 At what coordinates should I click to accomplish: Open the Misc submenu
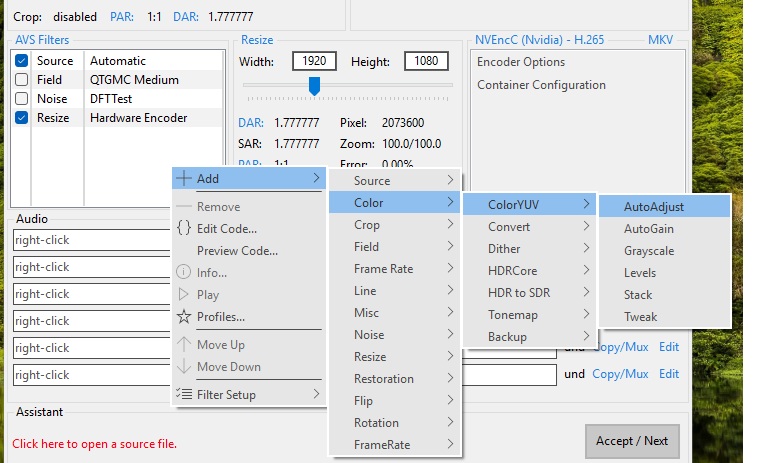click(395, 312)
